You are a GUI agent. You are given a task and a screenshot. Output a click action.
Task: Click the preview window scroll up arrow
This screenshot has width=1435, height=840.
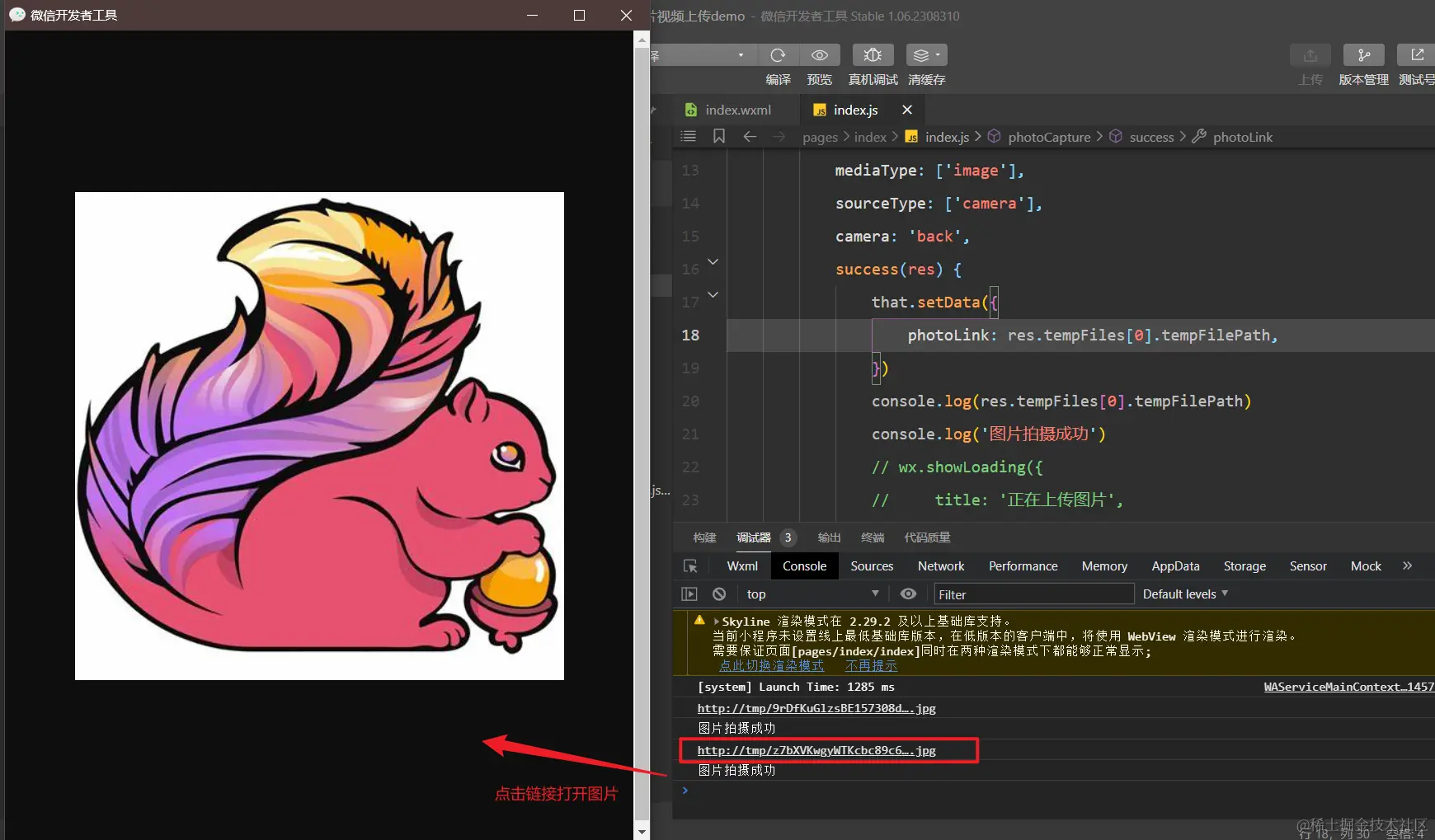point(642,40)
